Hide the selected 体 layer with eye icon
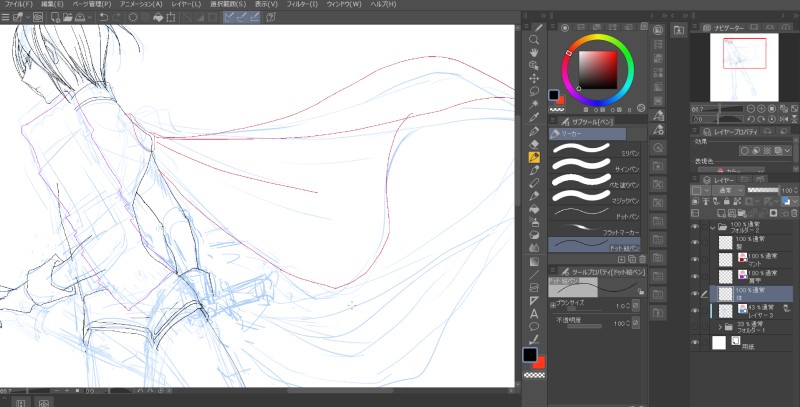 695,293
